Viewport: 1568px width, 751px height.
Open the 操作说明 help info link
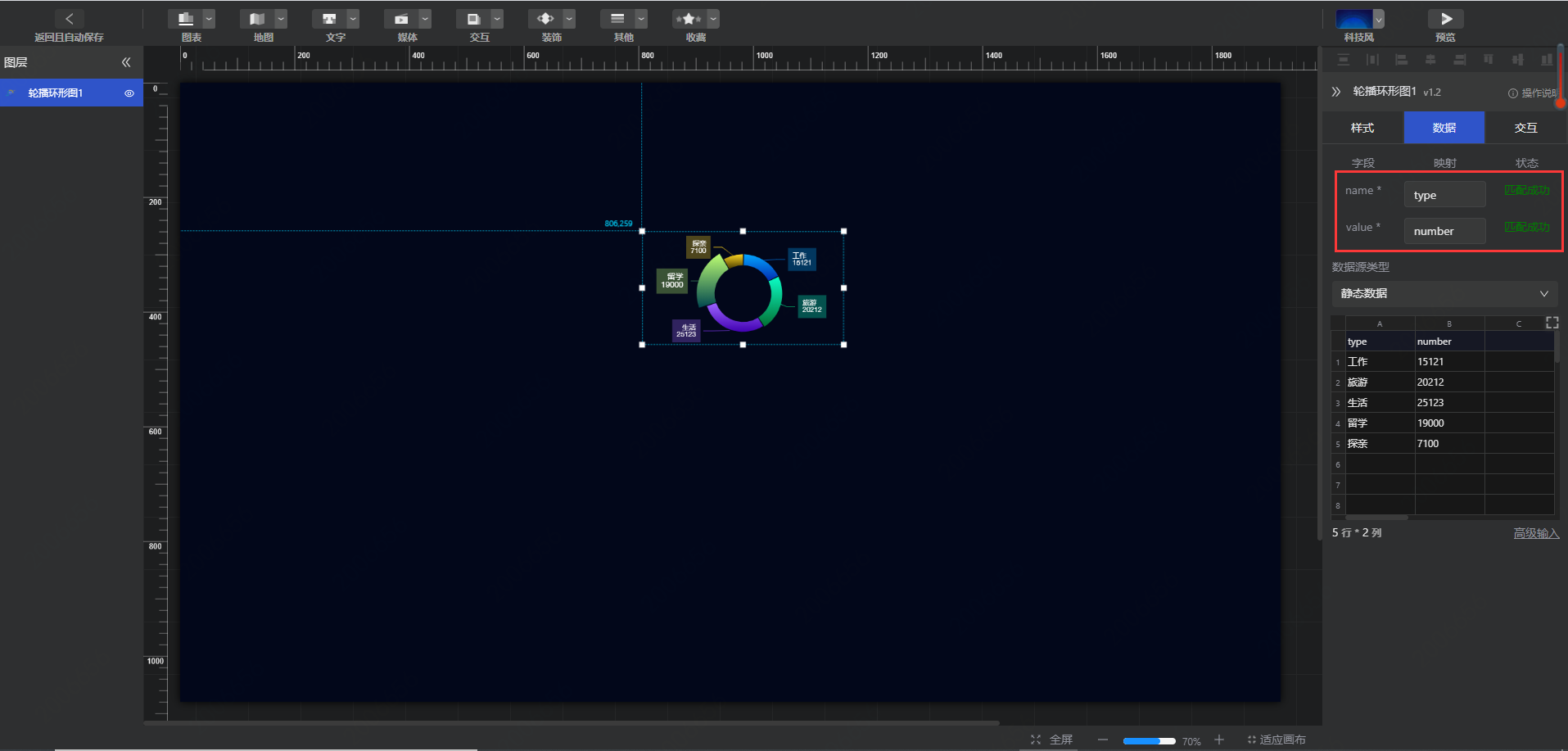1533,93
